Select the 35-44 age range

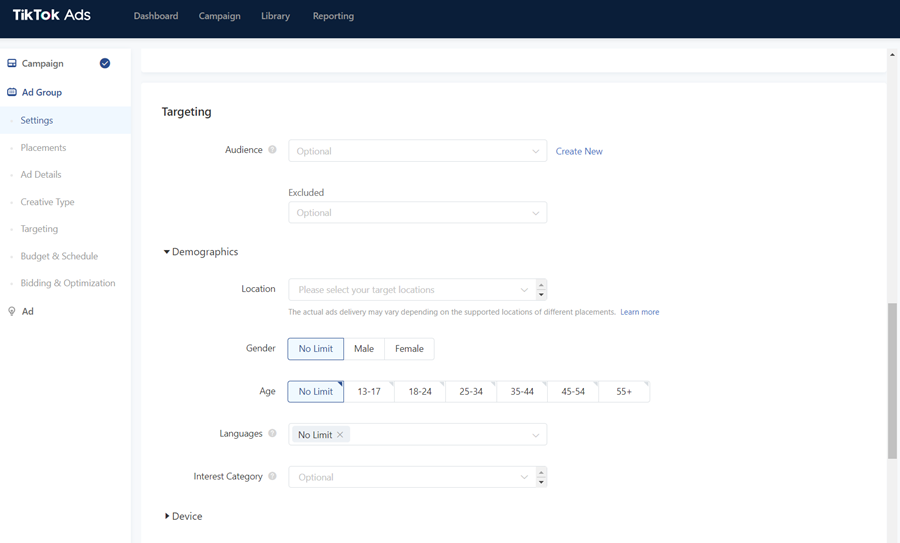(522, 391)
